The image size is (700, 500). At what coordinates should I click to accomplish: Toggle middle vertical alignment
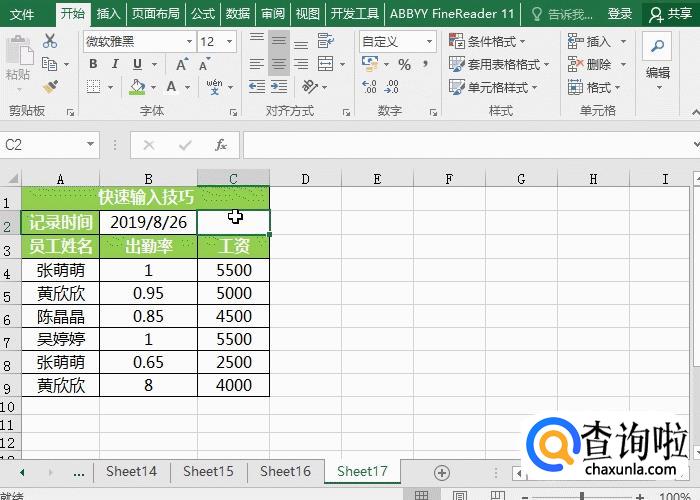click(279, 41)
